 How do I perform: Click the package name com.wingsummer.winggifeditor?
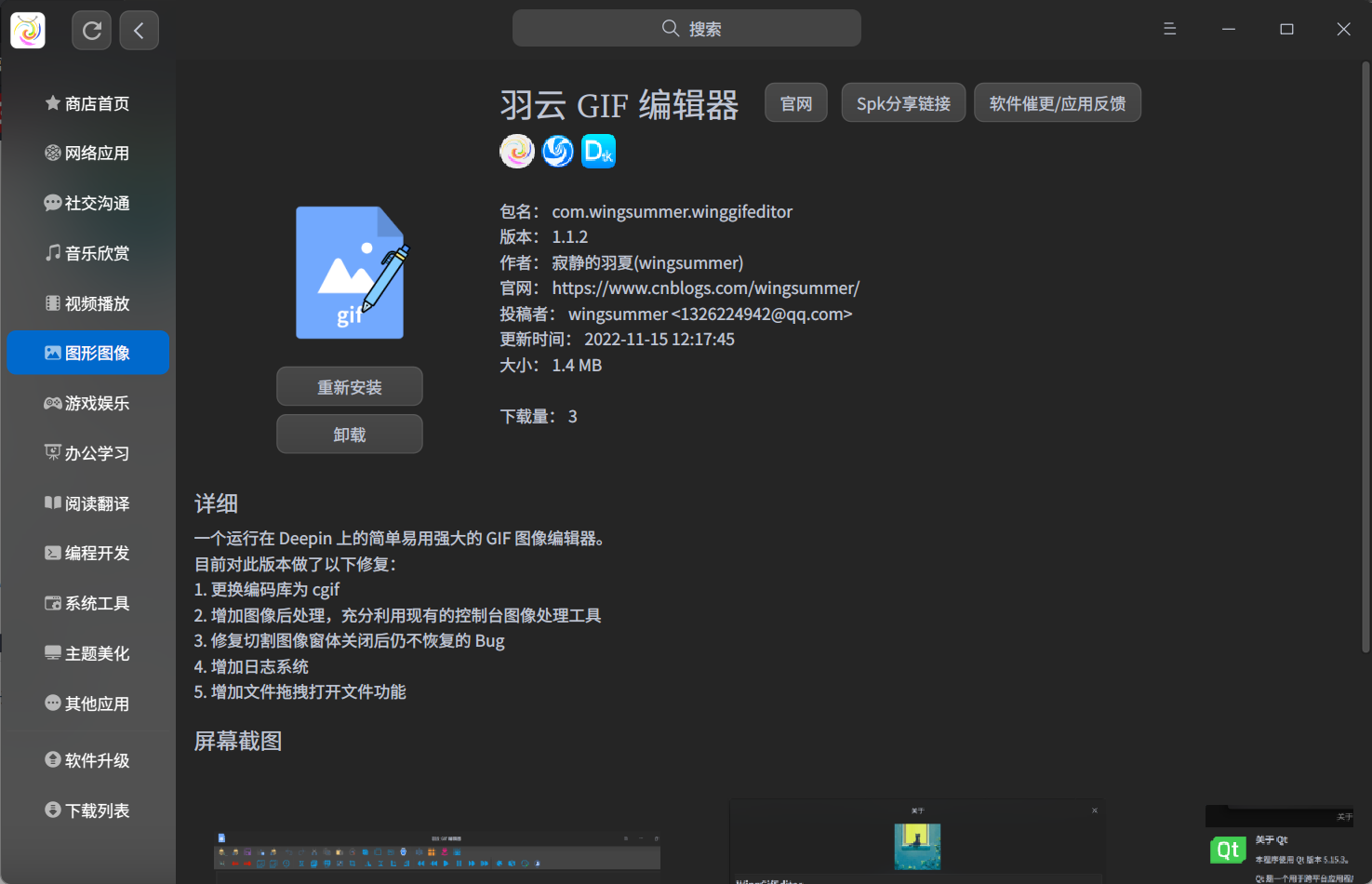673,211
